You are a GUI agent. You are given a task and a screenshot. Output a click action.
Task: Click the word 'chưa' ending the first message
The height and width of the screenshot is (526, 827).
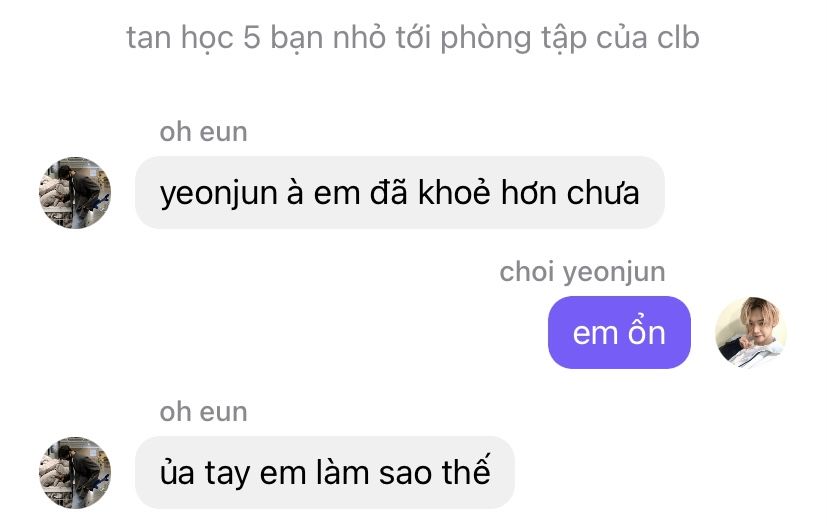click(x=603, y=193)
